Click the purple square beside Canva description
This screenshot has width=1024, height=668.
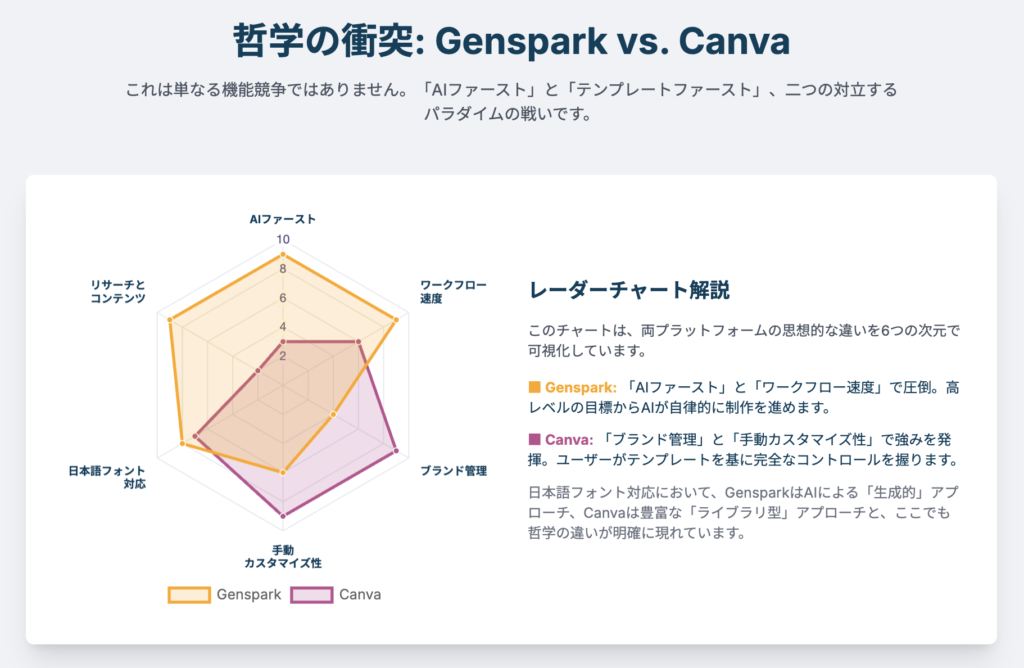click(534, 439)
